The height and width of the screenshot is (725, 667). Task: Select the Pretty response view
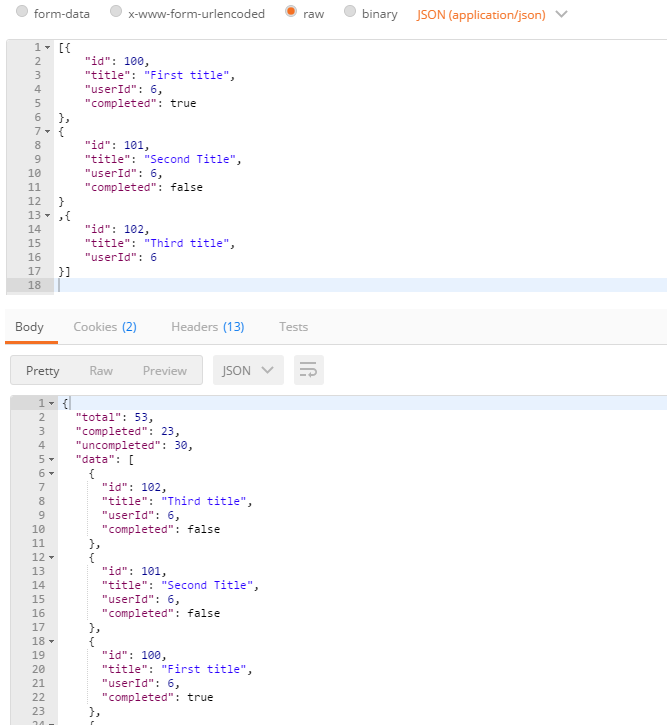pos(43,370)
